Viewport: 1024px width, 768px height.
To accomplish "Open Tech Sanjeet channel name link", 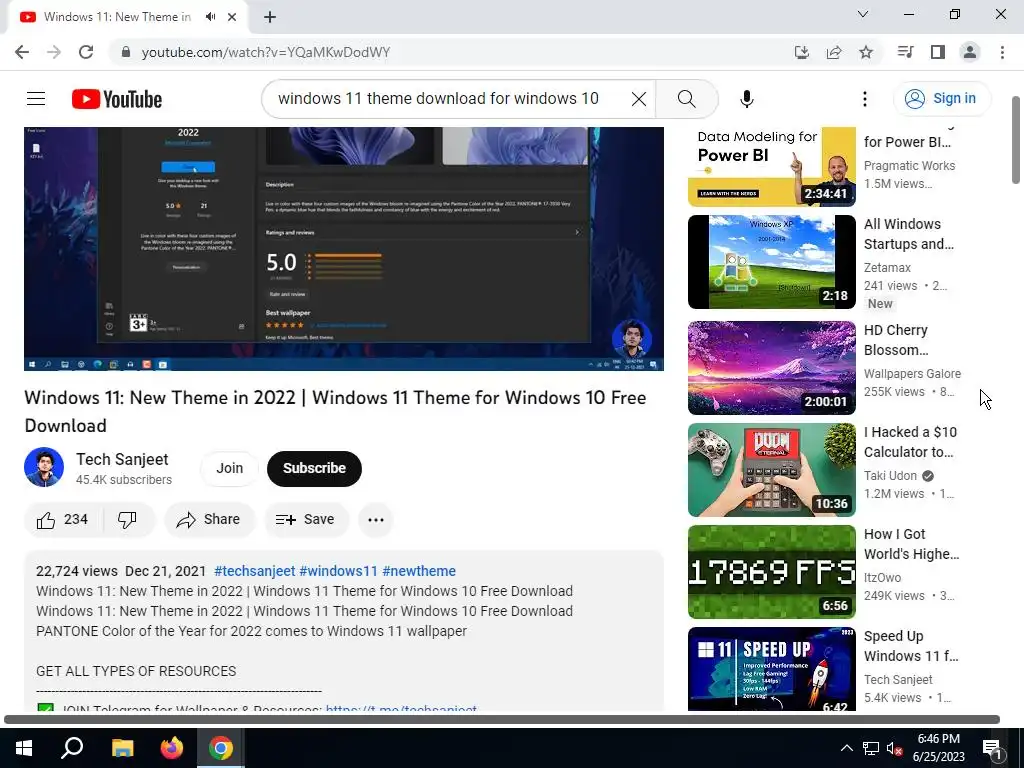I will (122, 459).
